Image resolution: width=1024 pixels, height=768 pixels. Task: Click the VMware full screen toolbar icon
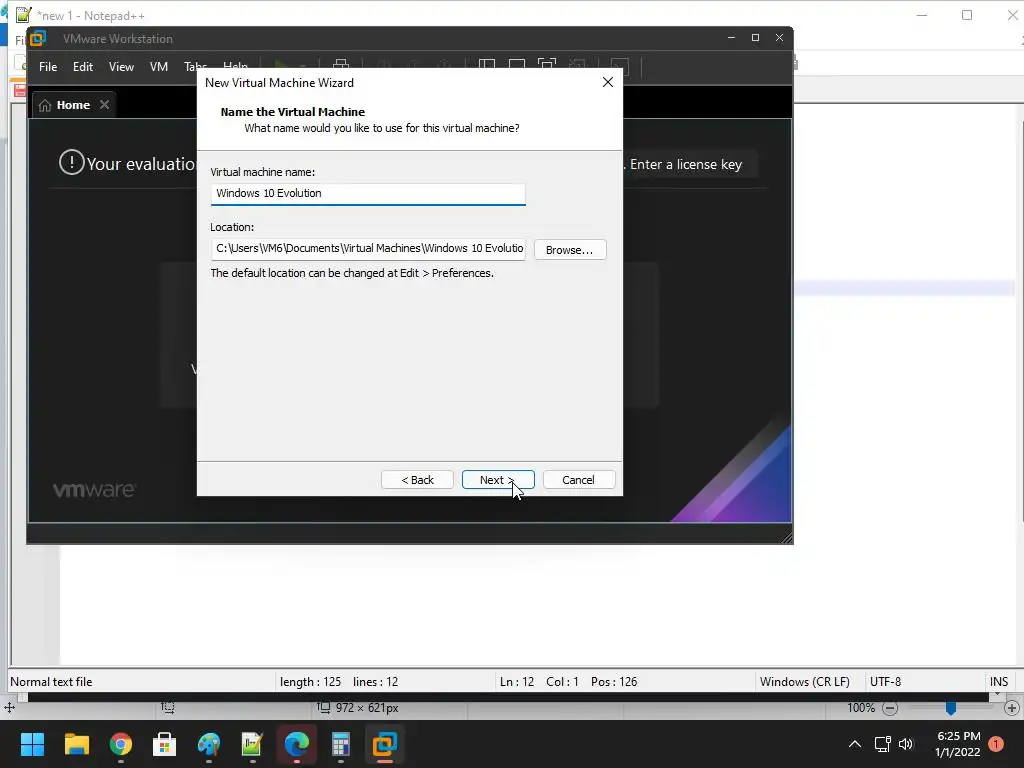547,65
